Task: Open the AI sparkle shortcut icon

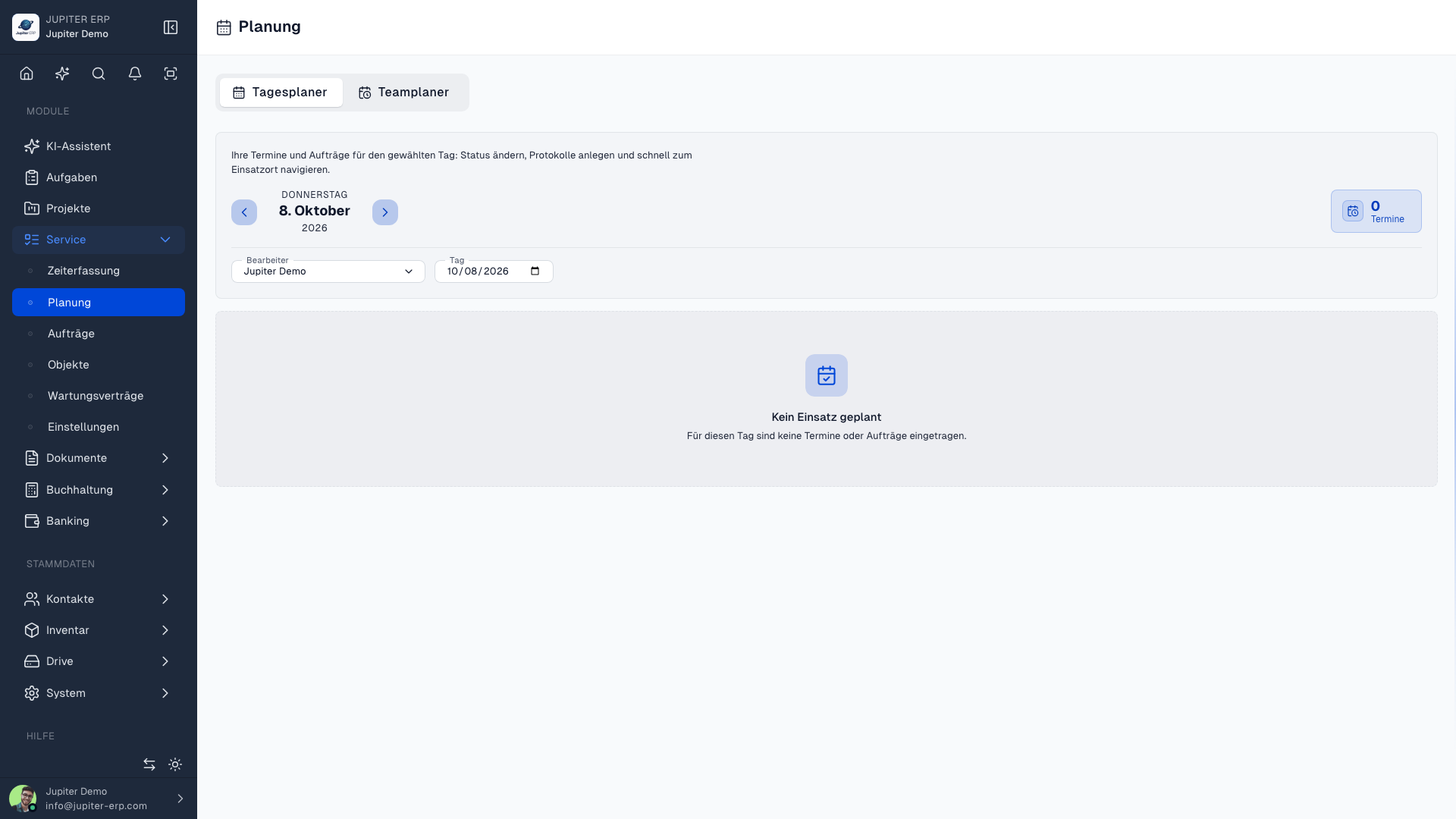Action: pyautogui.click(x=62, y=74)
